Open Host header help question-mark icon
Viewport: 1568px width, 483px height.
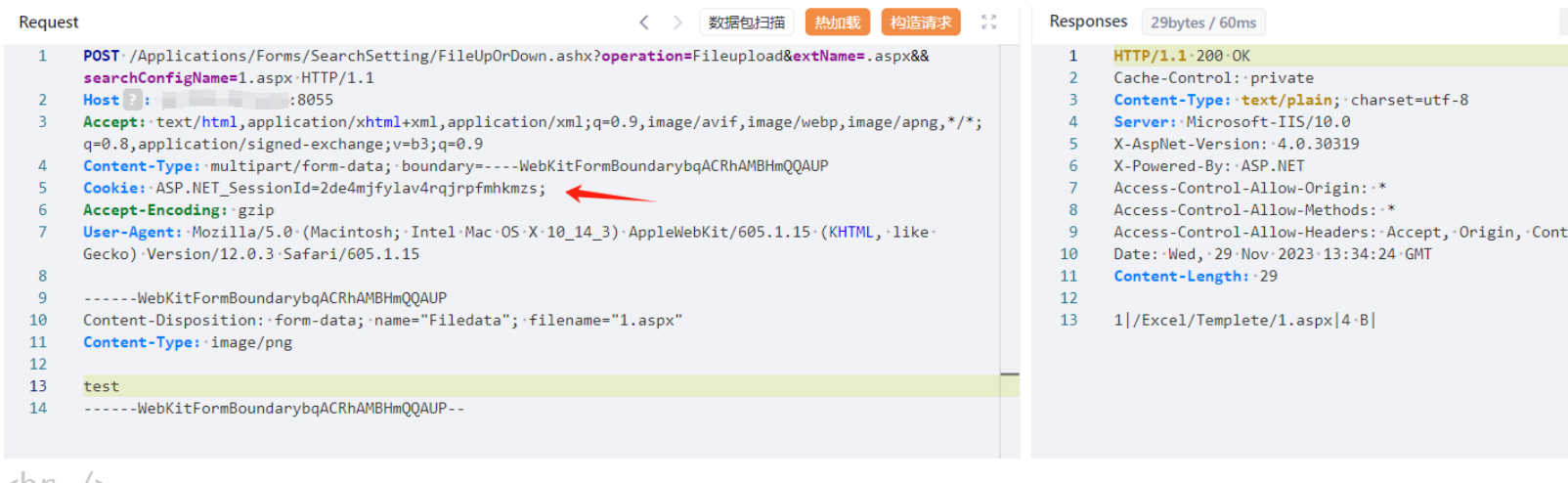(x=132, y=100)
